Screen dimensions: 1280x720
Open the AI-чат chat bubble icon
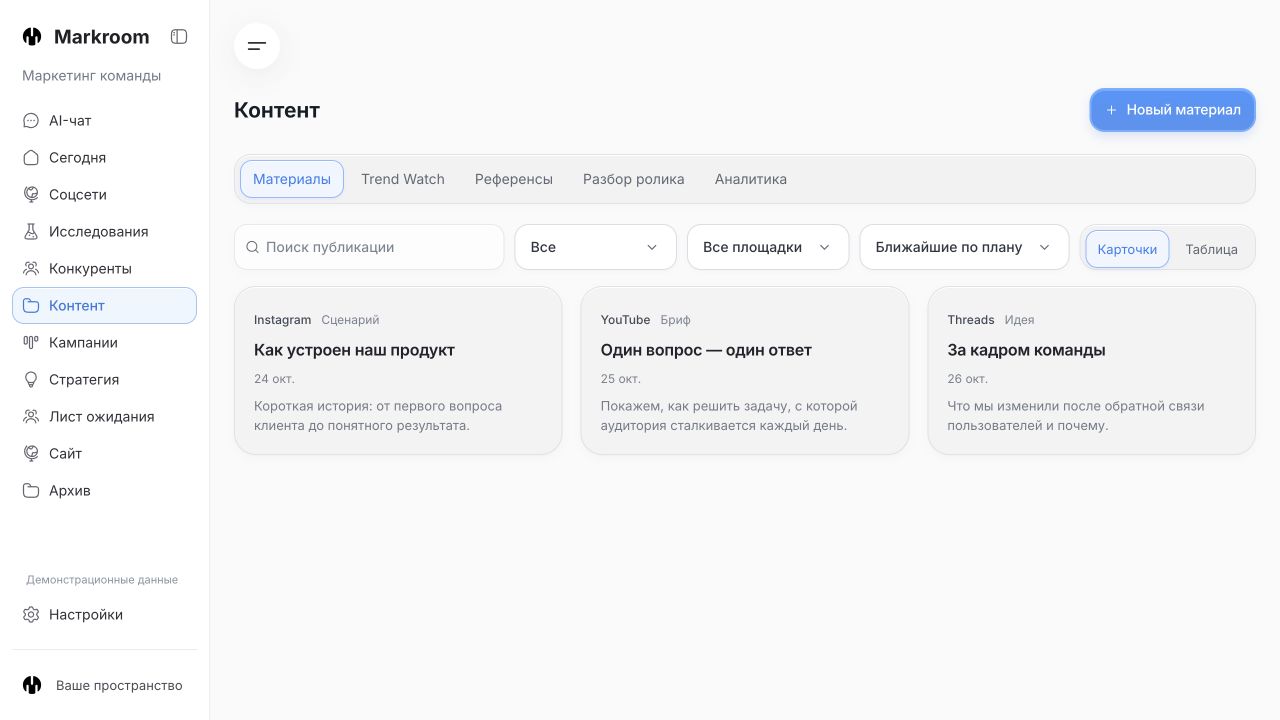click(31, 121)
